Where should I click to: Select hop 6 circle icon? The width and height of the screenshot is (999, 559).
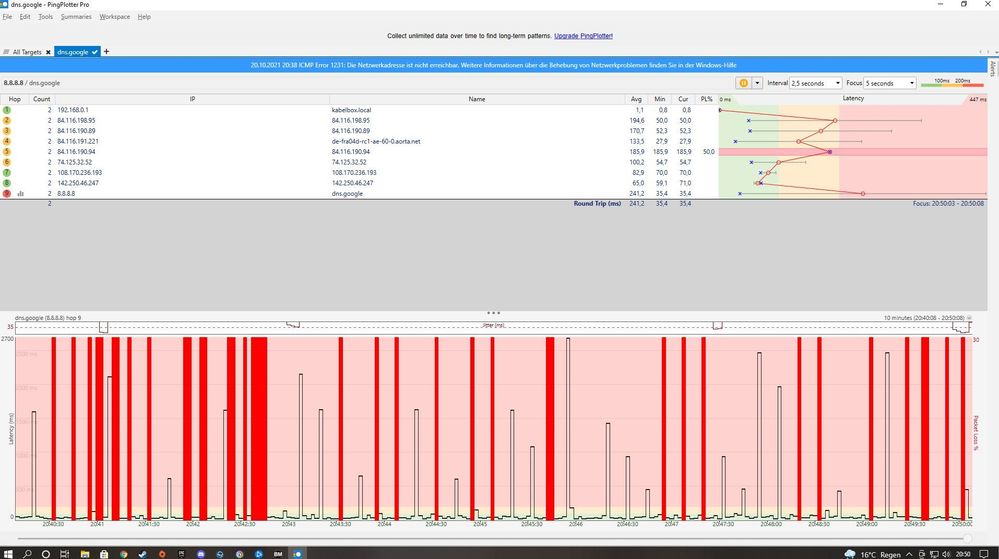click(x=7, y=162)
